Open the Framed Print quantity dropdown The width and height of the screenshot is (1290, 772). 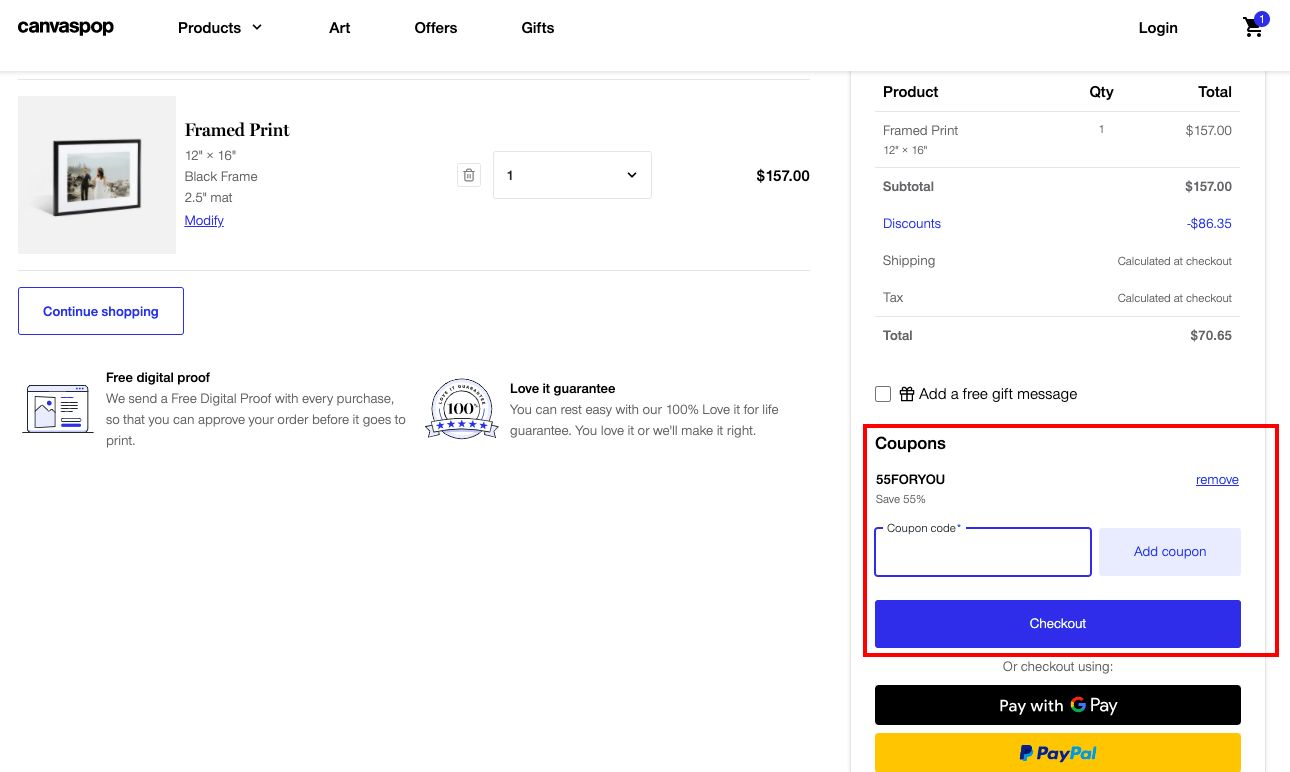click(x=572, y=175)
